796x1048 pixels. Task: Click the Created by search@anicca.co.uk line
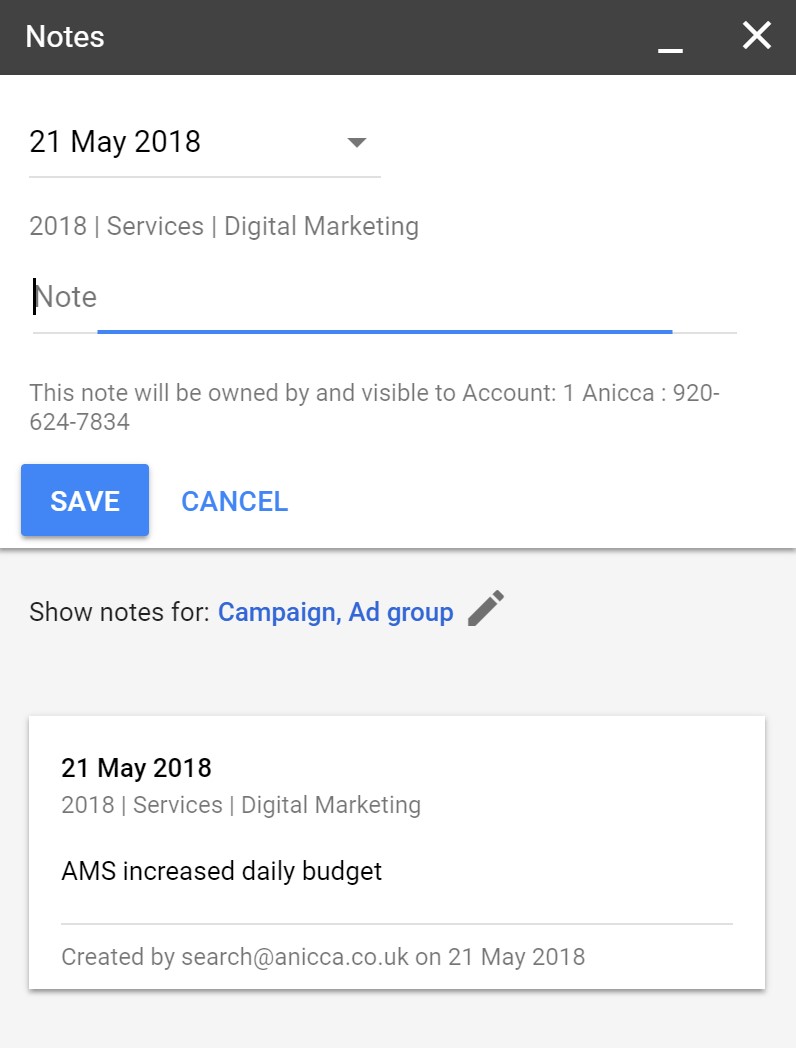pos(323,957)
